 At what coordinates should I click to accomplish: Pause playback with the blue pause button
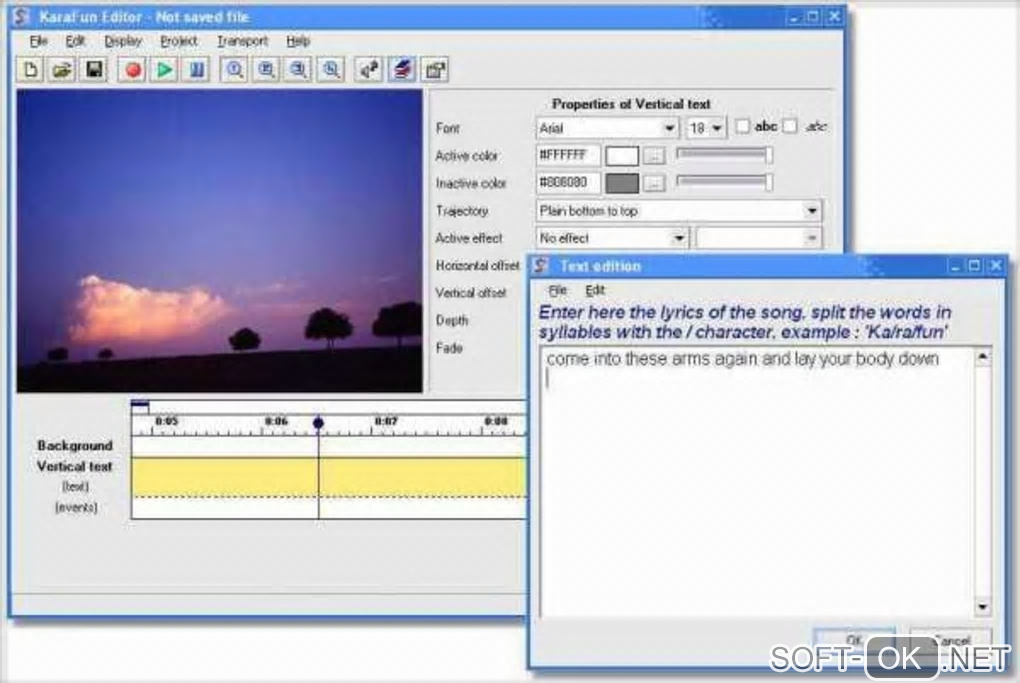(196, 70)
